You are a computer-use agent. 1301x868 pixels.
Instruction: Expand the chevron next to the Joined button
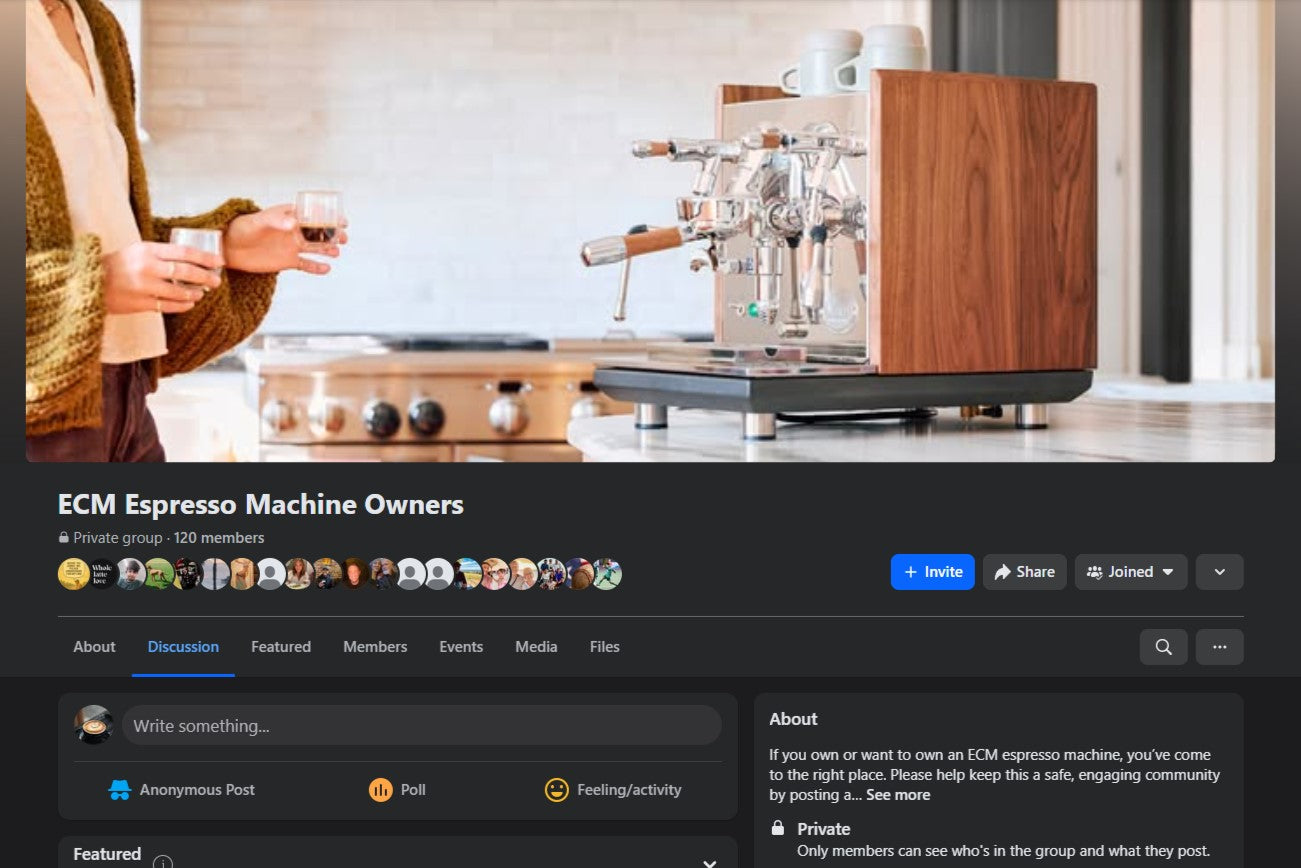[x=1218, y=571]
